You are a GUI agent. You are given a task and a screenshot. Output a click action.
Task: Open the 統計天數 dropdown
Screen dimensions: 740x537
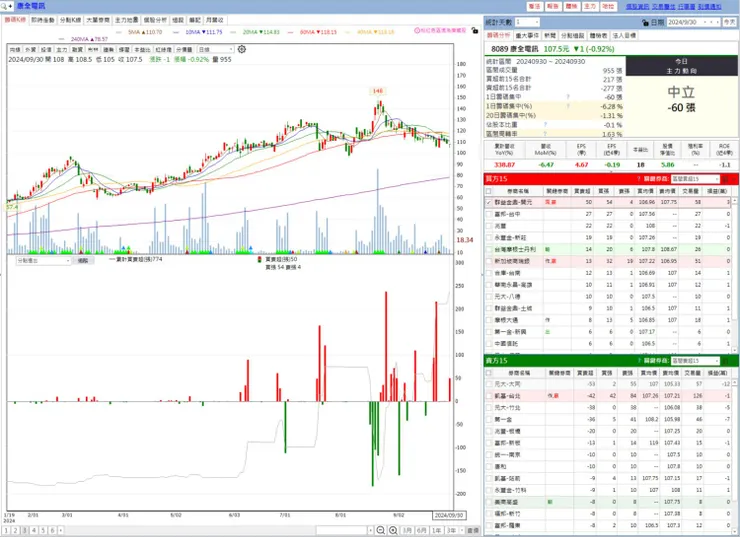tap(527, 22)
